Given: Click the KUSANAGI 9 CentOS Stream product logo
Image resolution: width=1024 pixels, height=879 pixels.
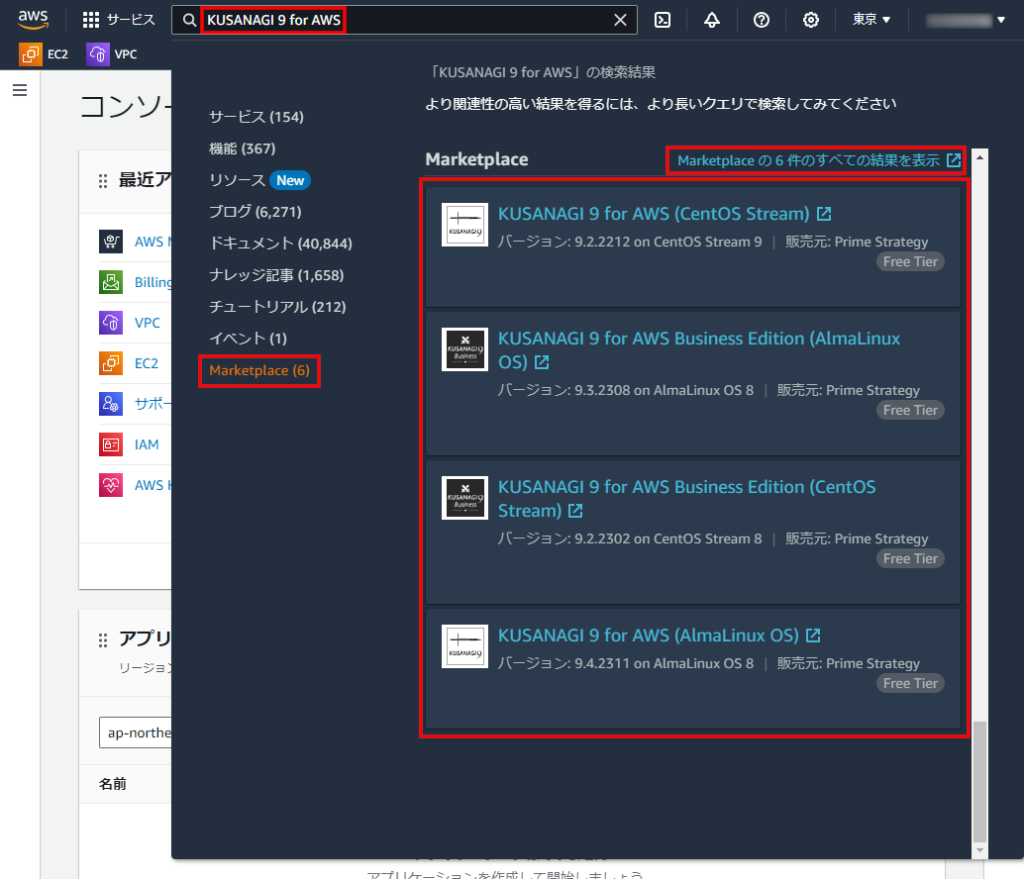Looking at the screenshot, I should (x=464, y=225).
